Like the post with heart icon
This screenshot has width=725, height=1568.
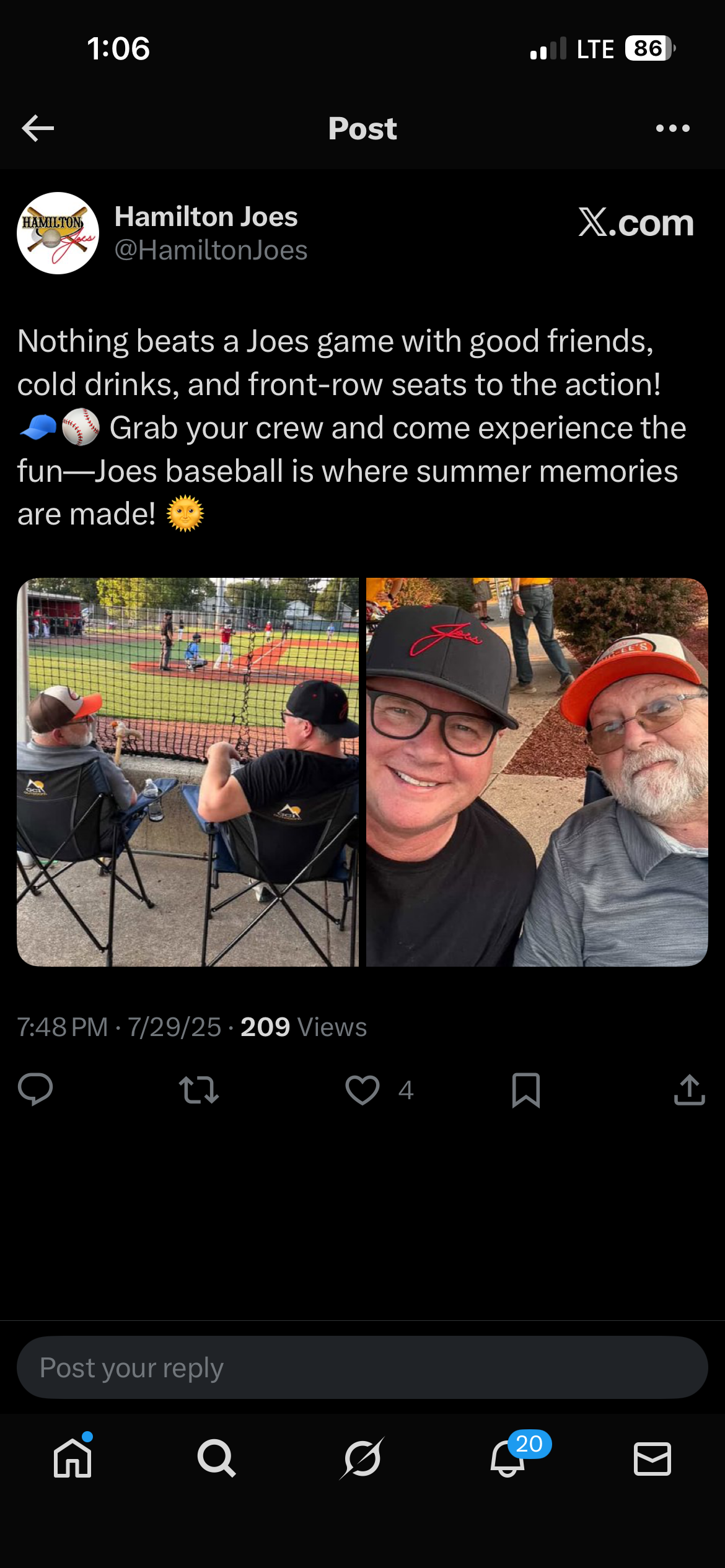coord(362,1090)
